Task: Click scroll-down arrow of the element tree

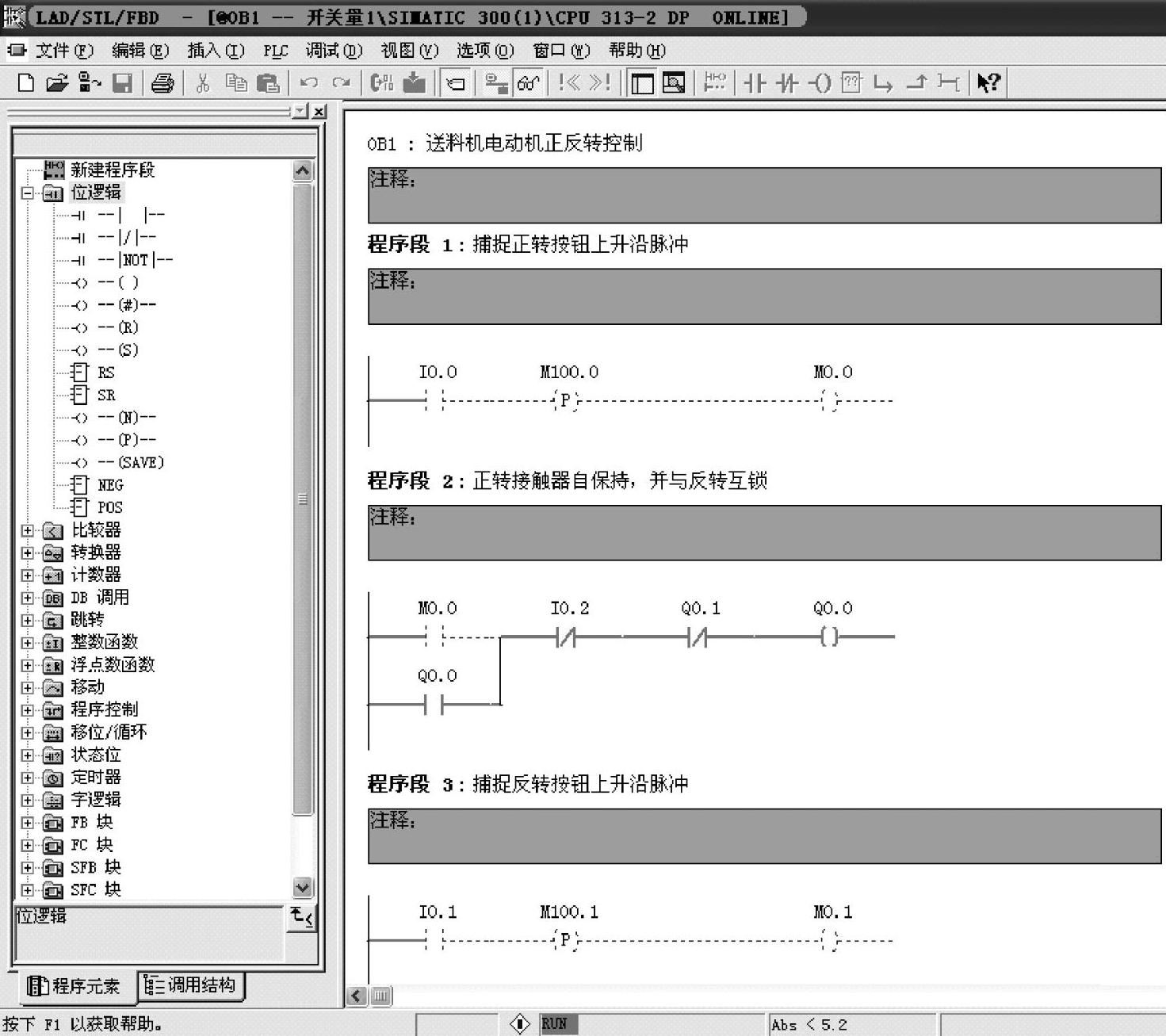Action: [x=303, y=887]
